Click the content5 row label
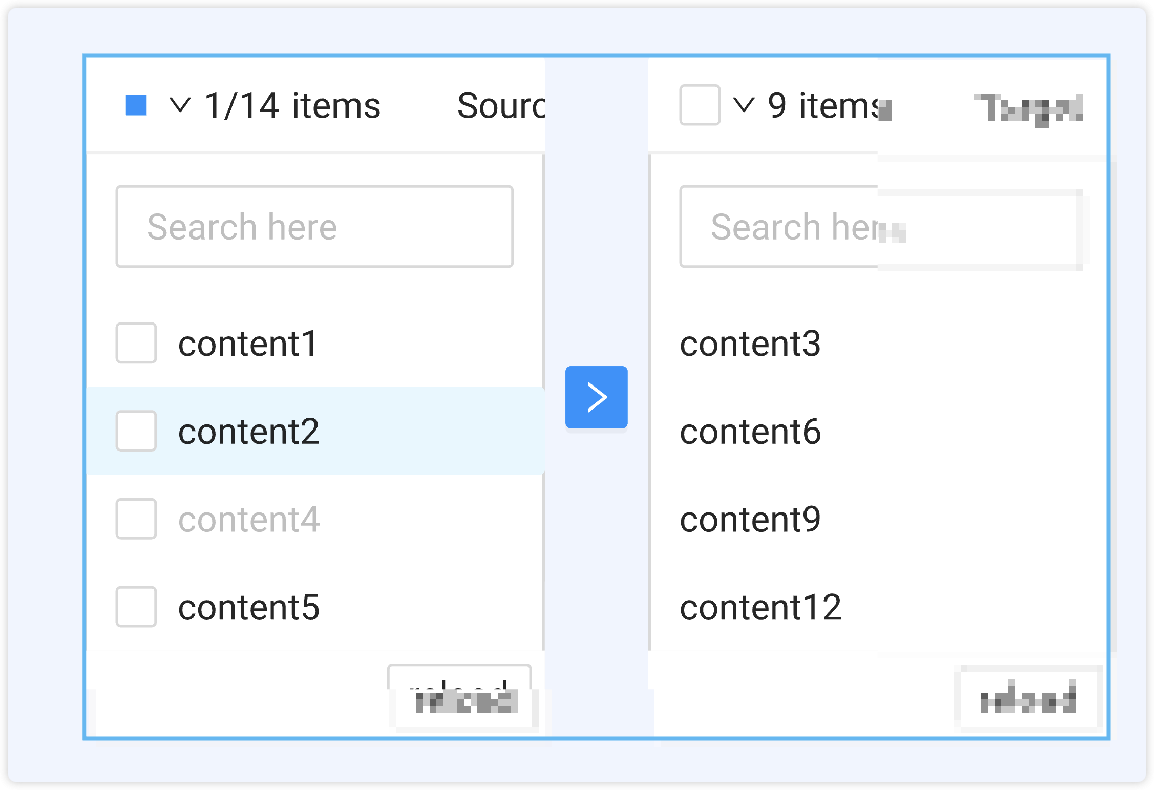Image resolution: width=1154 pixels, height=790 pixels. click(249, 608)
